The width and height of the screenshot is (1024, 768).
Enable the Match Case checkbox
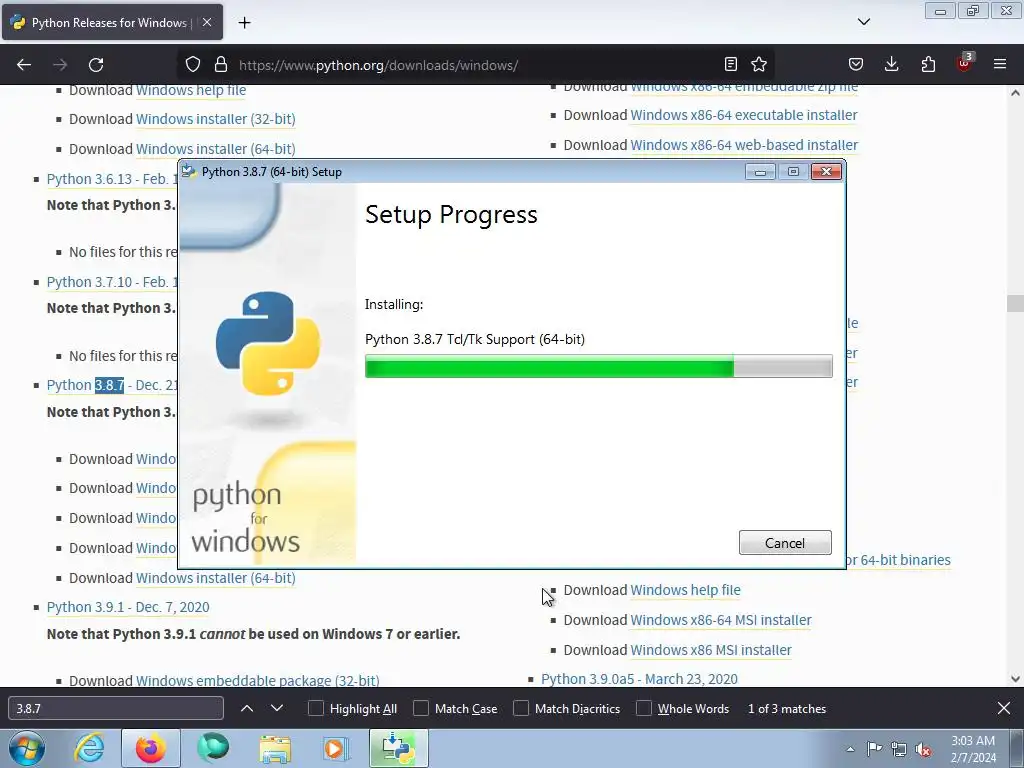[x=421, y=709]
